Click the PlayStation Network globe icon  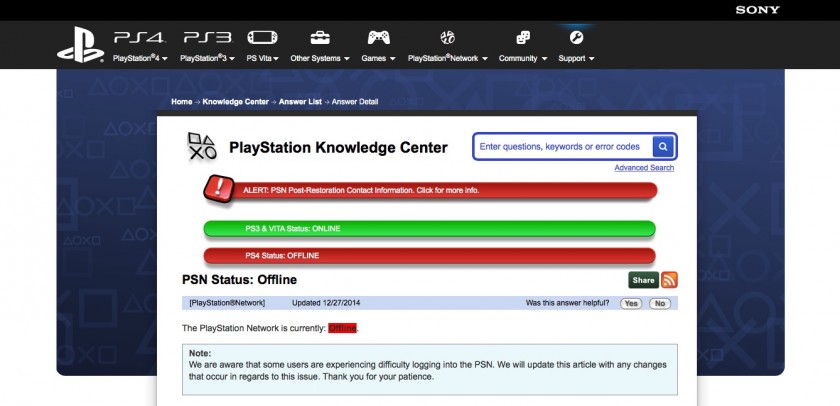coord(447,37)
